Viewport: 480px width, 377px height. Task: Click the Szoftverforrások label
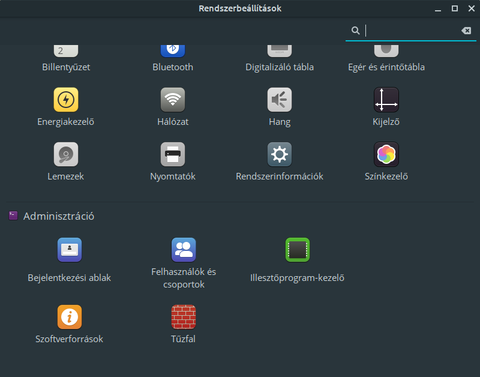[69, 339]
